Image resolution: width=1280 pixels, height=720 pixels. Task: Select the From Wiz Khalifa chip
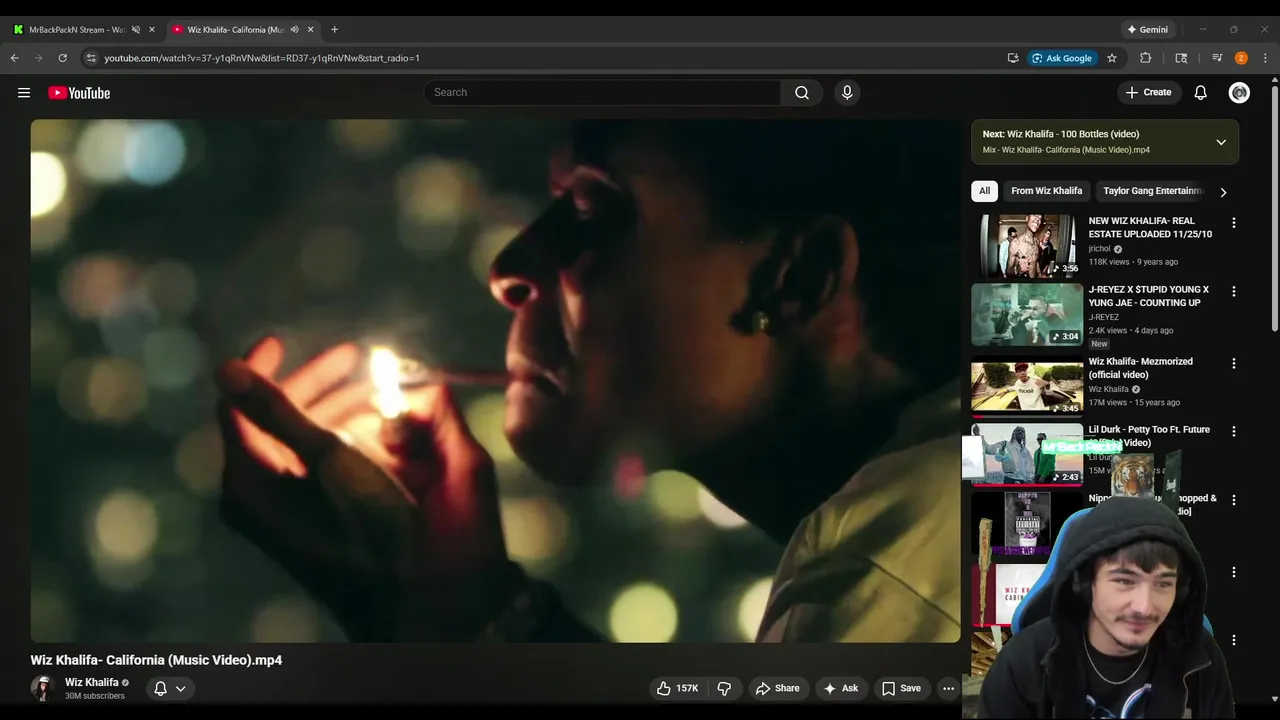tap(1046, 191)
